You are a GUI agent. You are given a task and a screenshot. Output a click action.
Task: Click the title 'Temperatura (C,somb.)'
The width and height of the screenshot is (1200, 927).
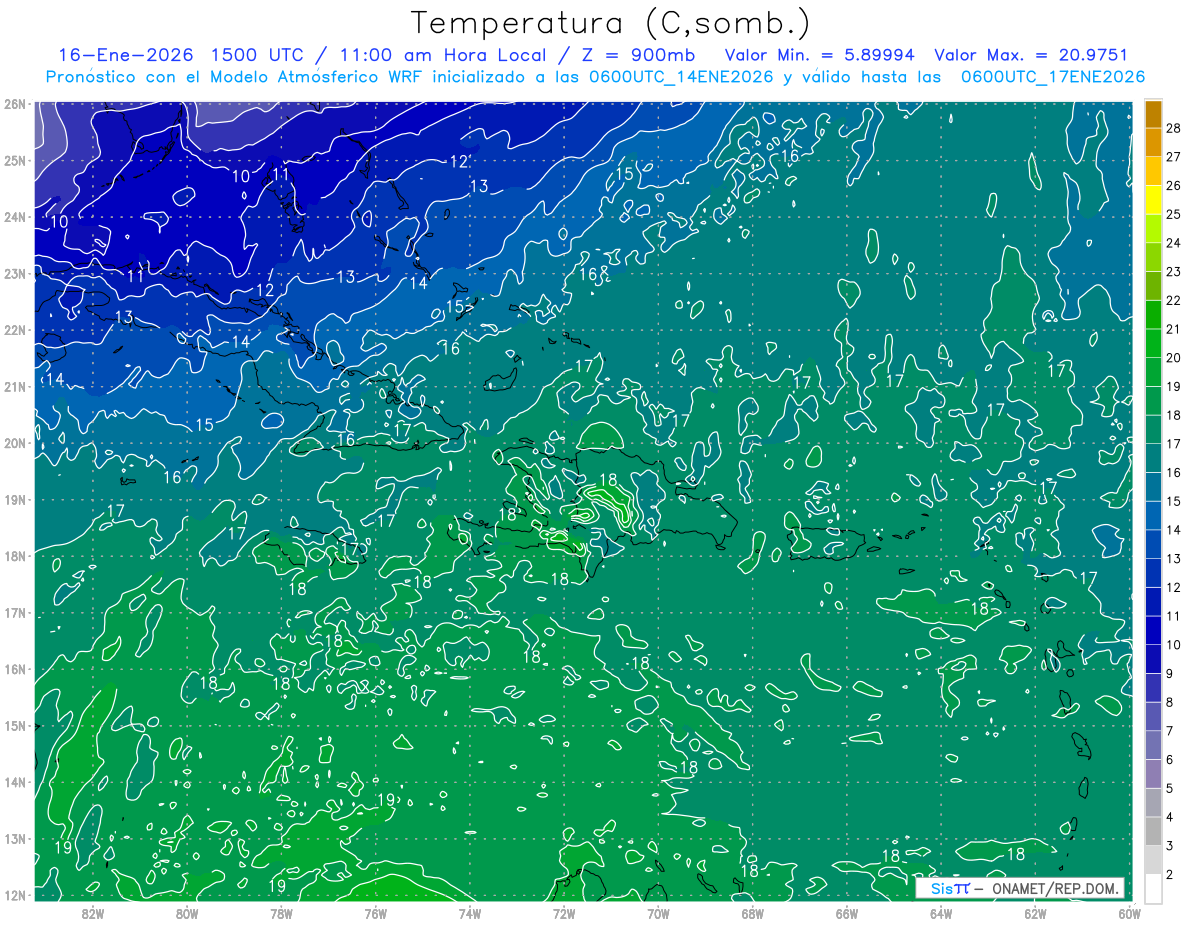[x=611, y=23]
